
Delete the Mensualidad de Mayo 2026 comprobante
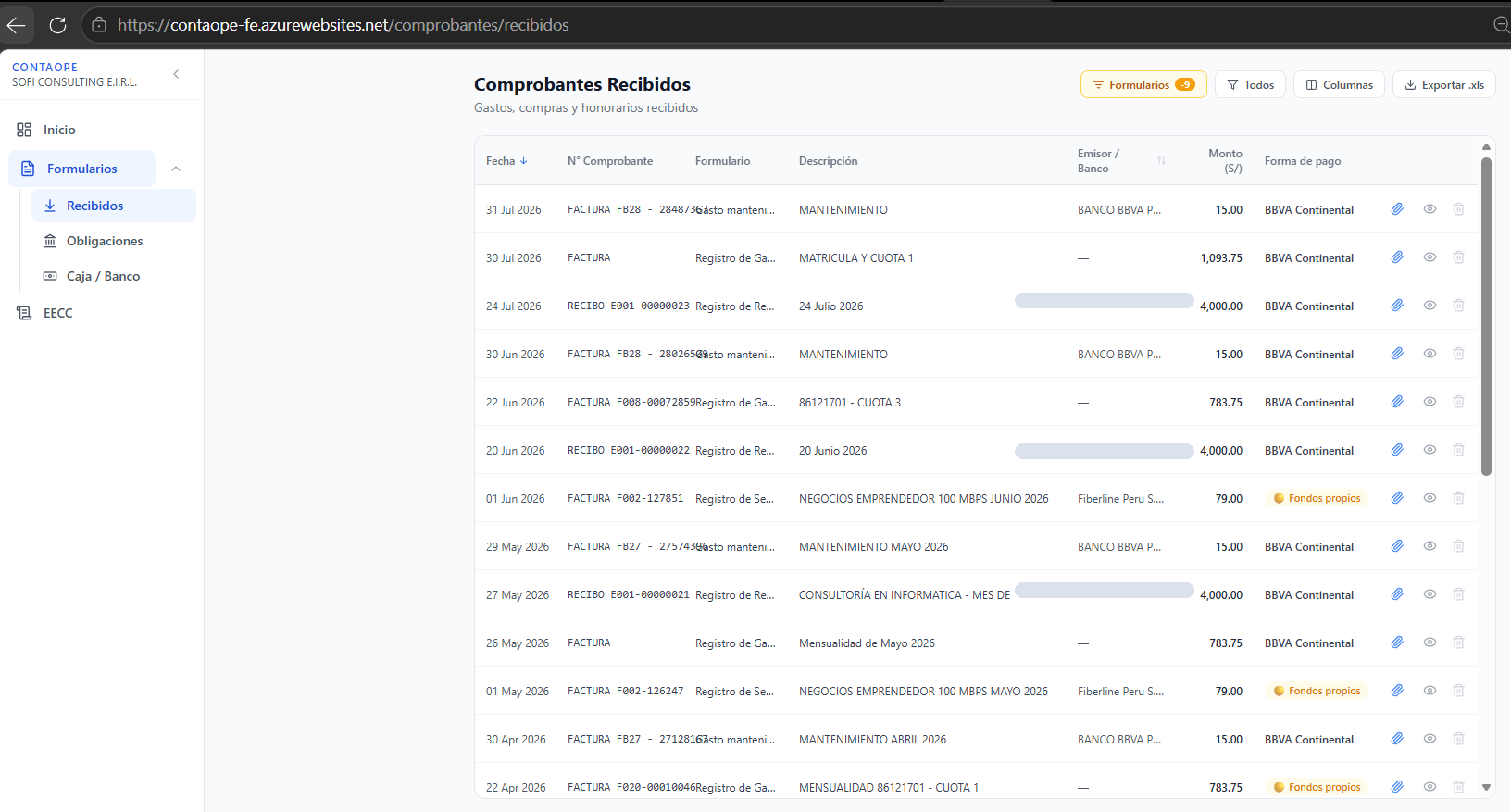click(1458, 643)
